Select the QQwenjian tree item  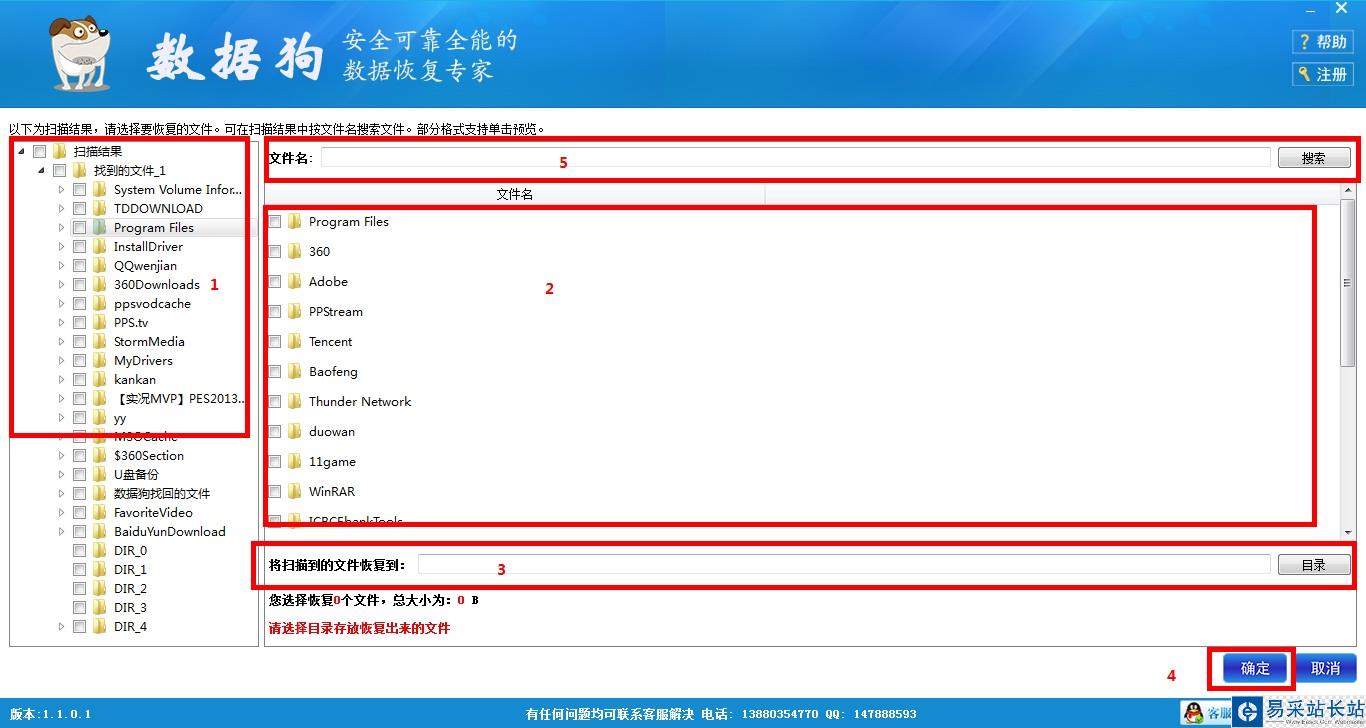145,266
